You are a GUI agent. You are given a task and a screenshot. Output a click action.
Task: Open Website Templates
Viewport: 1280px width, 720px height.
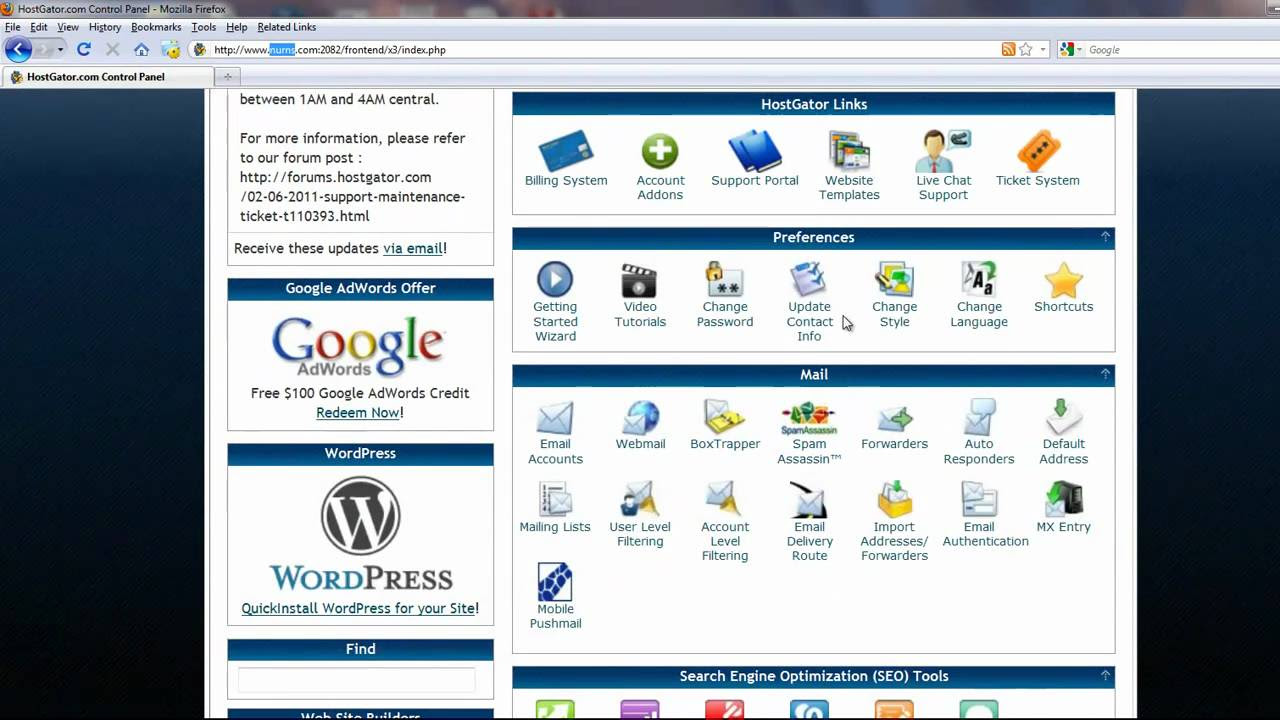[849, 166]
